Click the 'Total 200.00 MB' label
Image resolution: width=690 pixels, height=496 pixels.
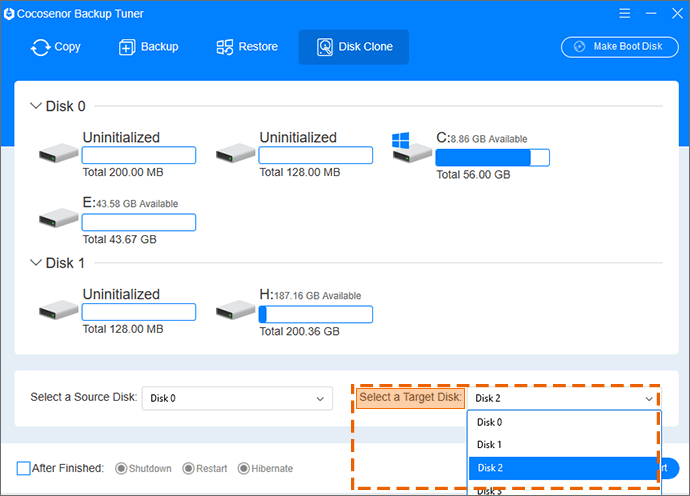[123, 172]
